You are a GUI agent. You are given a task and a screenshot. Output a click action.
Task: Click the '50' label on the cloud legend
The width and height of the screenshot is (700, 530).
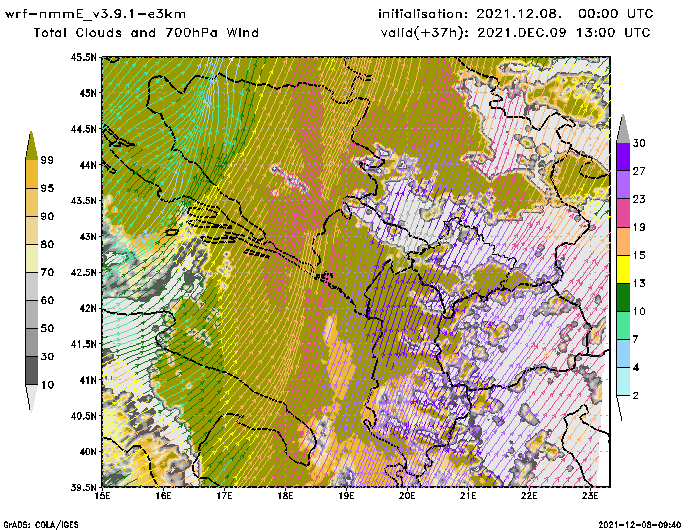[47, 328]
